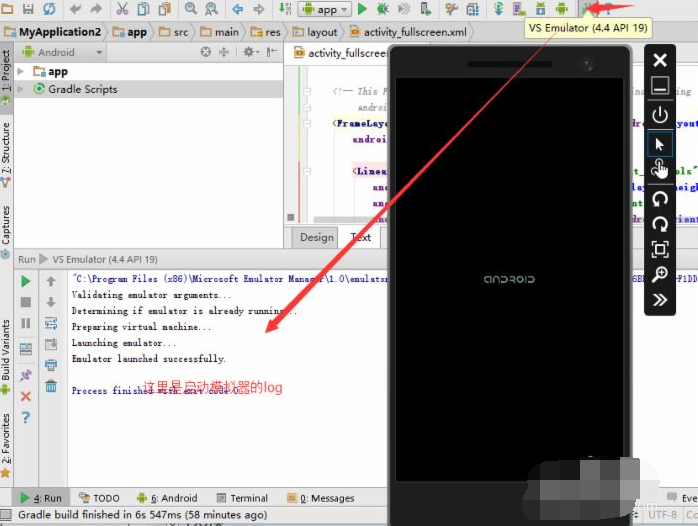Expand the Gradle Scripts node
The width and height of the screenshot is (698, 526).
(x=21, y=89)
